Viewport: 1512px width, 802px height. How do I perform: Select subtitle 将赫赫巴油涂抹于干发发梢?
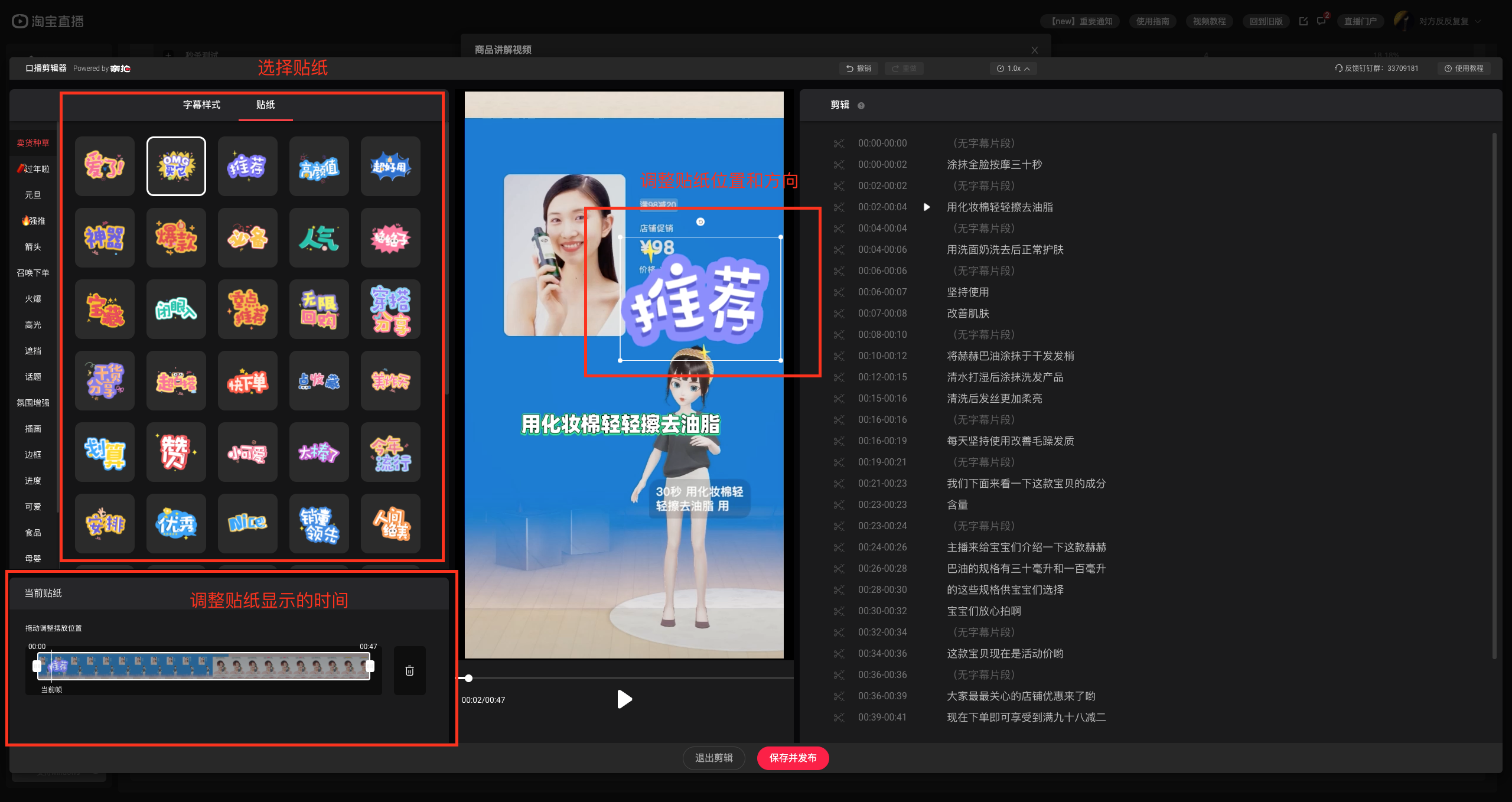point(1010,356)
